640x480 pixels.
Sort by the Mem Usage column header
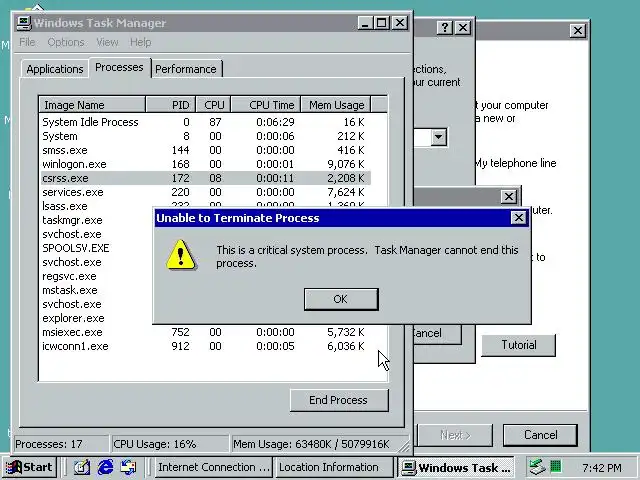point(336,105)
